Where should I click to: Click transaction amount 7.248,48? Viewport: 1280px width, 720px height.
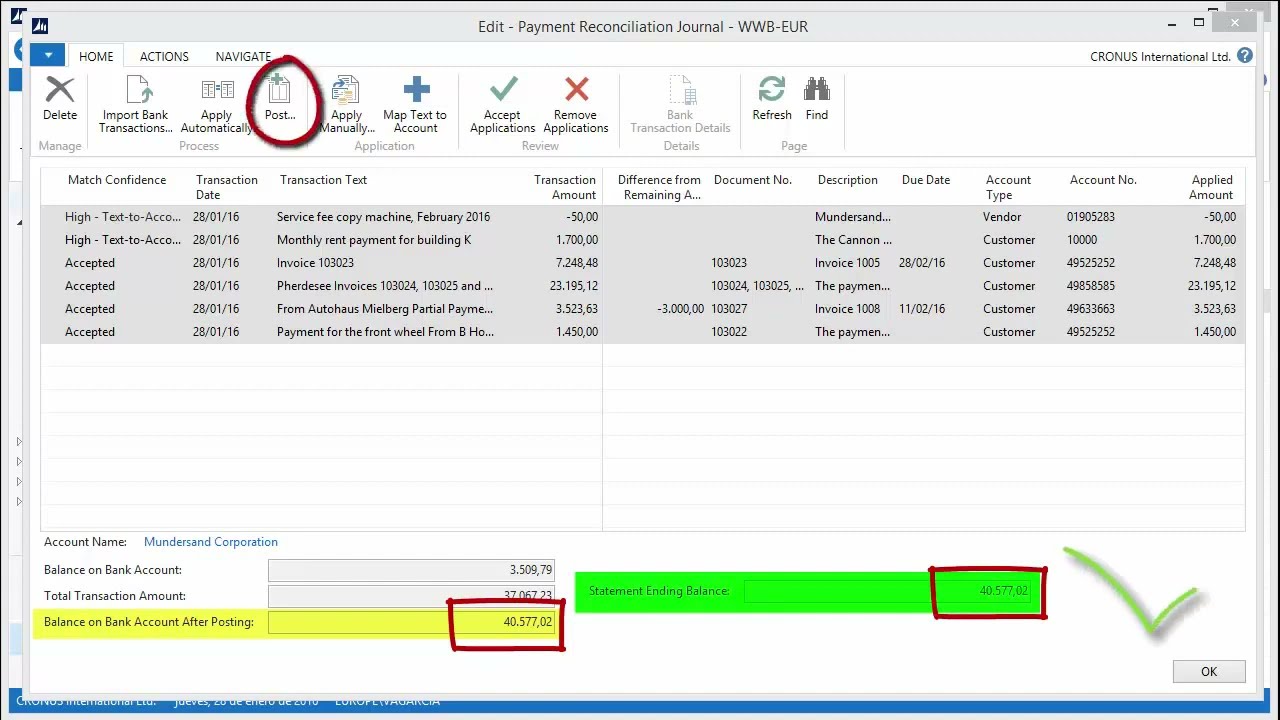577,263
